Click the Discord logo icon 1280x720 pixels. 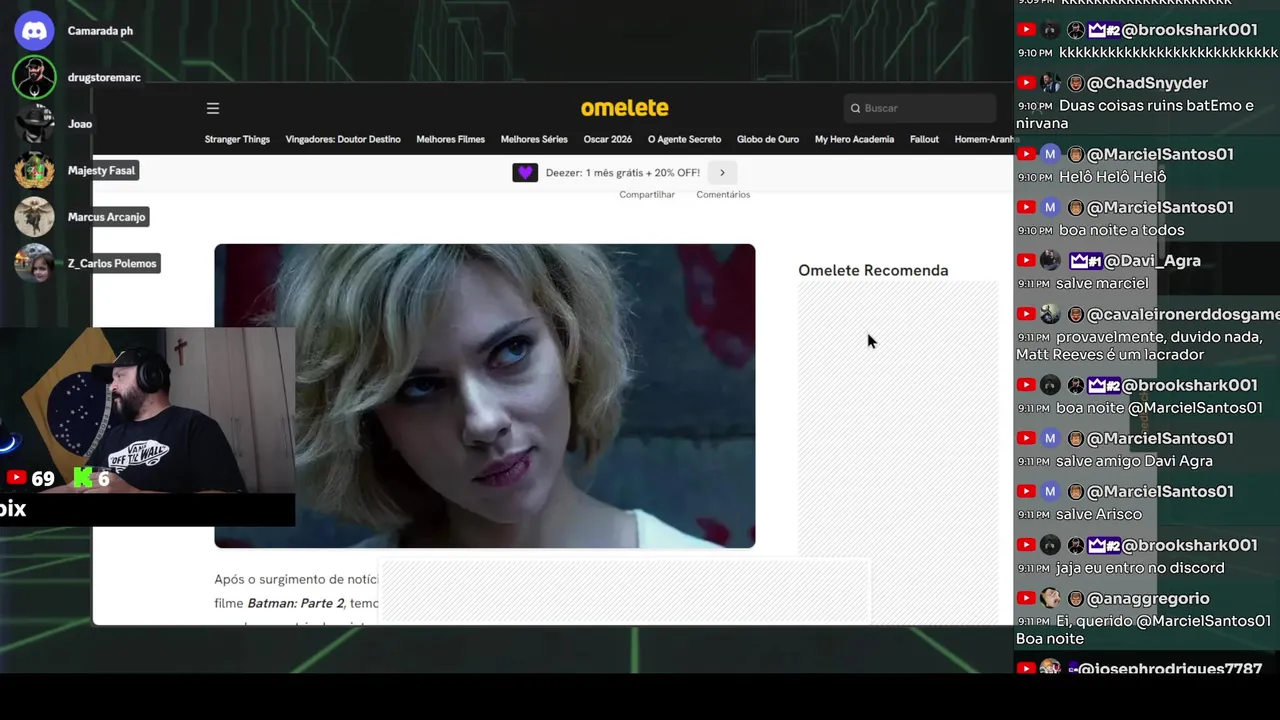pos(34,31)
